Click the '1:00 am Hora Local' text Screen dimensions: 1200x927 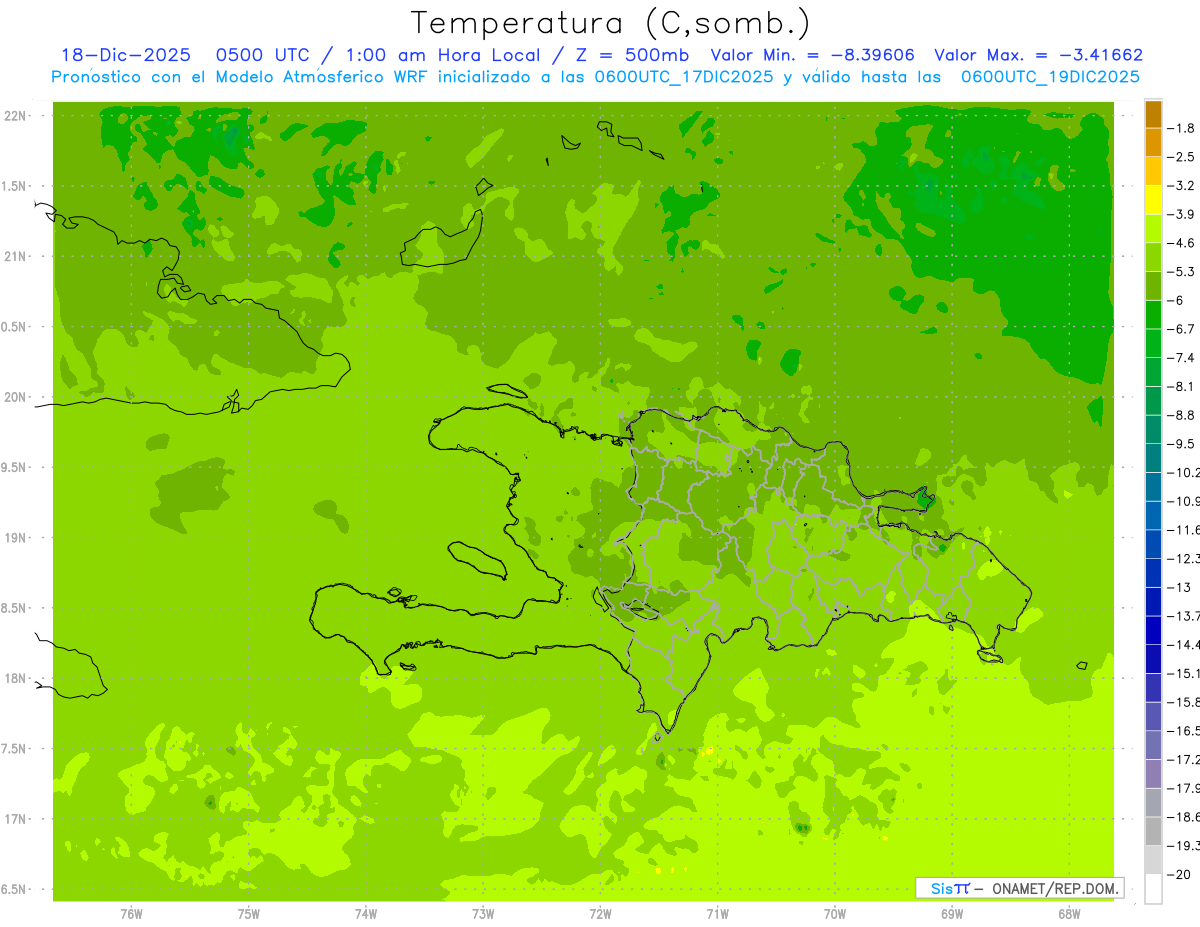445,56
